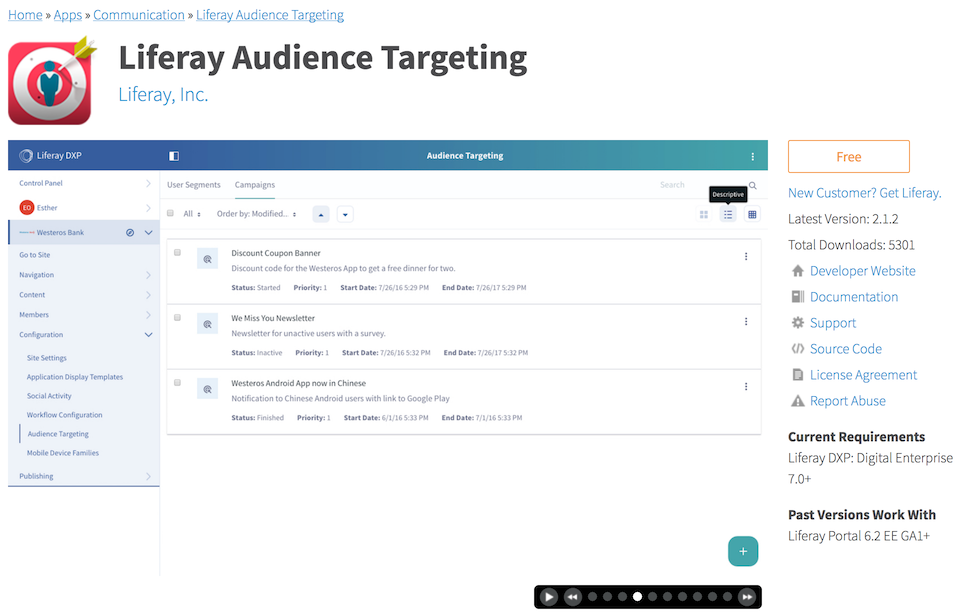Viewport: 960px width, 616px height.
Task: Click the document icon beside License Agreement
Action: tap(798, 375)
